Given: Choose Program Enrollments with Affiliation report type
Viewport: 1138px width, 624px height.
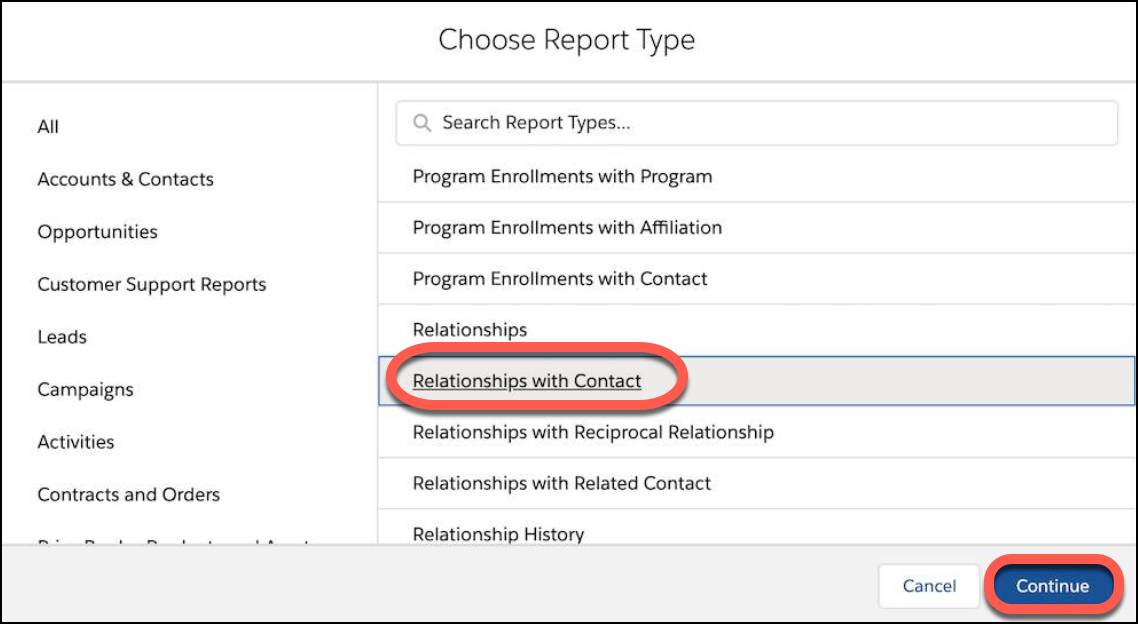Looking at the screenshot, I should coord(568,227).
